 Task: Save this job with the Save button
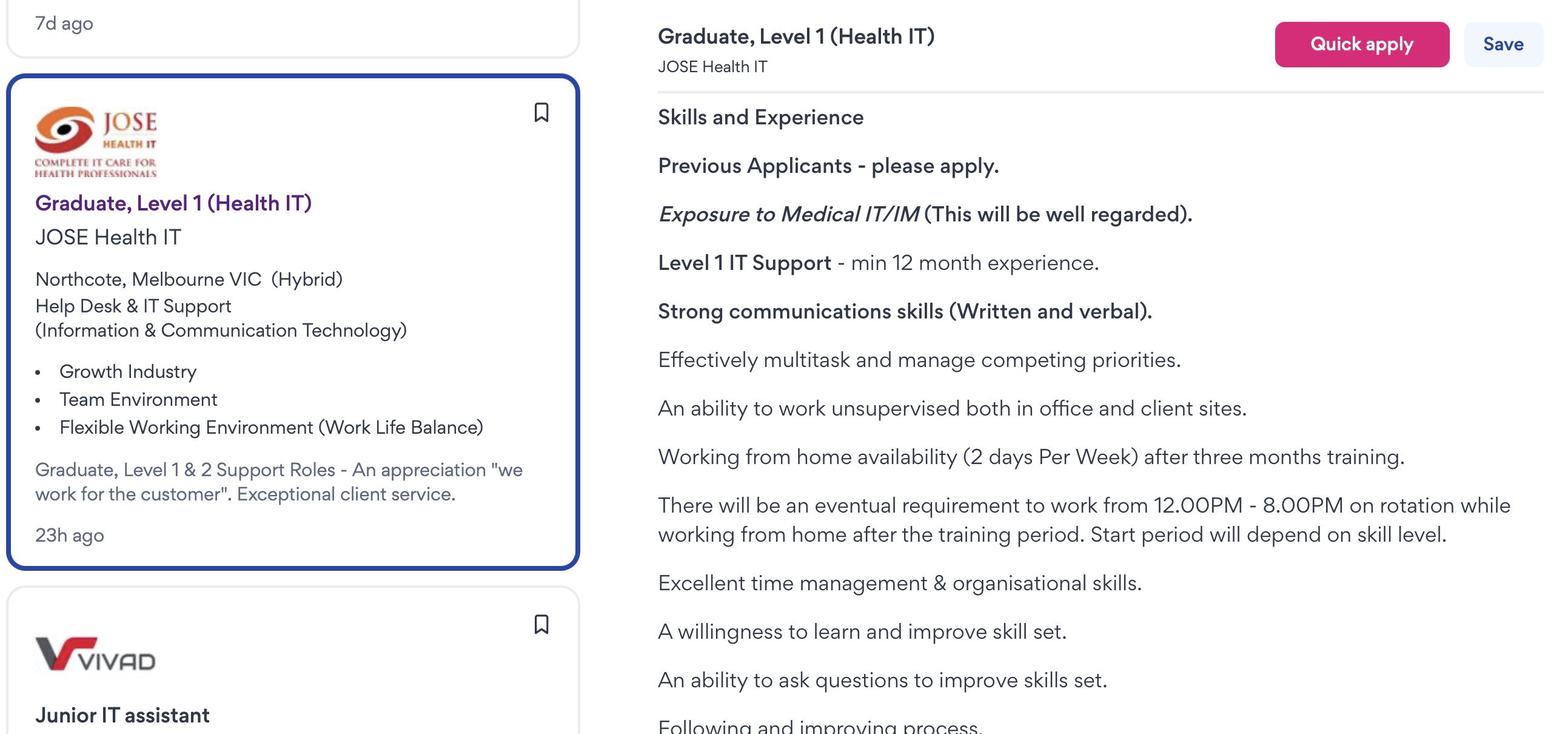coord(1503,44)
